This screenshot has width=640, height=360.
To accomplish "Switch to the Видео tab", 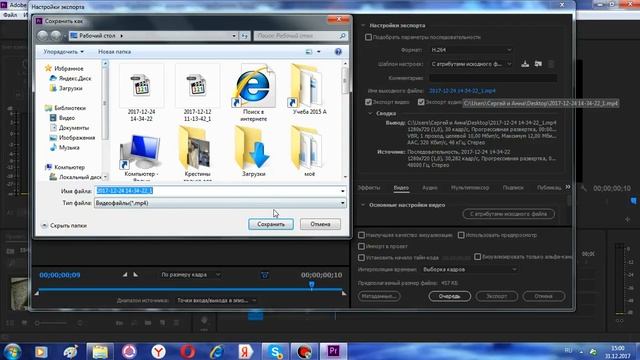I will 401,188.
